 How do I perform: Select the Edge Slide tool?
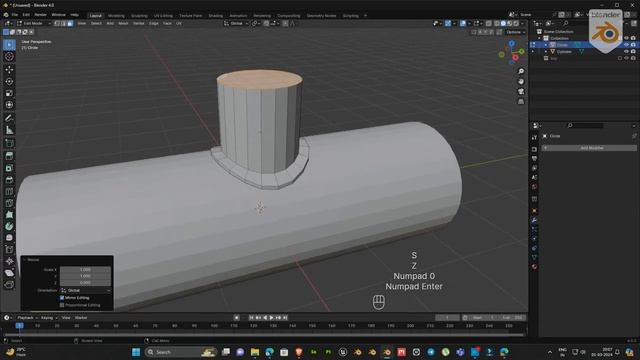click(9, 249)
